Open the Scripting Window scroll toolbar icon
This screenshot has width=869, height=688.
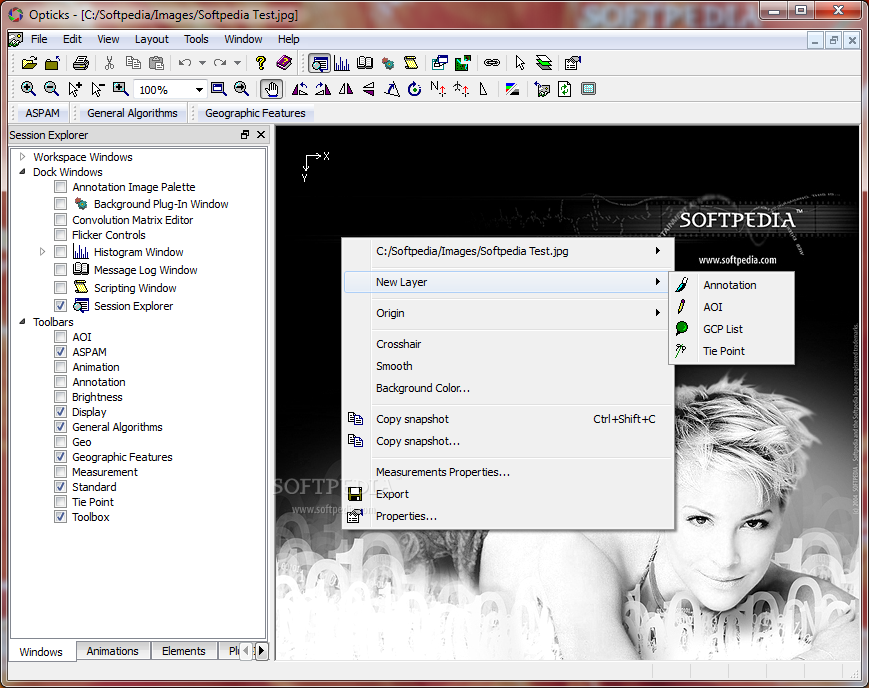point(411,63)
